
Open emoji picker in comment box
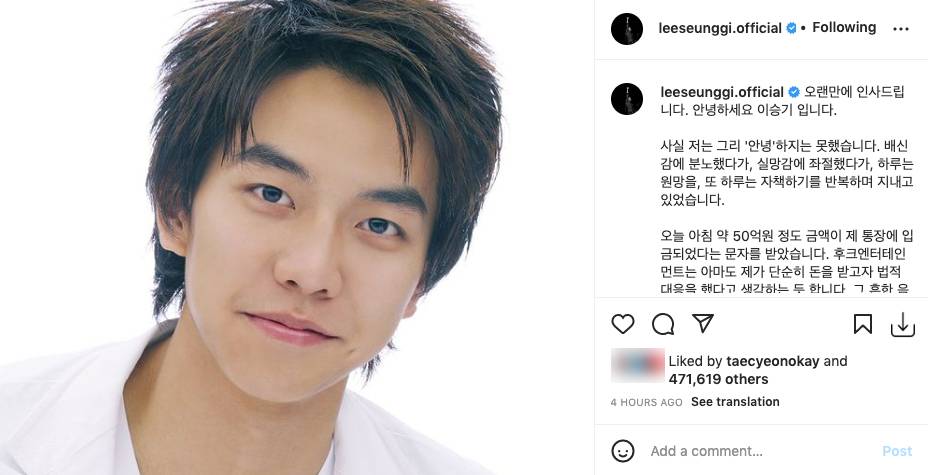(x=623, y=451)
